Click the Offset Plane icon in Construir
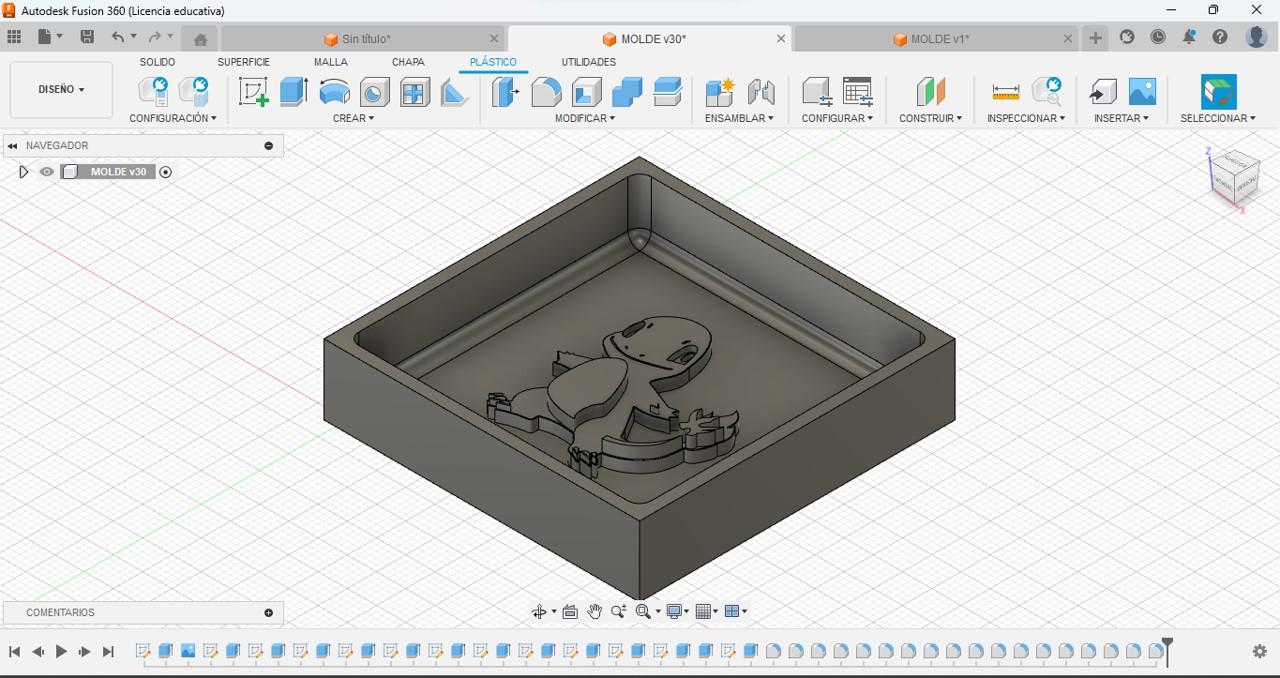 [x=930, y=92]
